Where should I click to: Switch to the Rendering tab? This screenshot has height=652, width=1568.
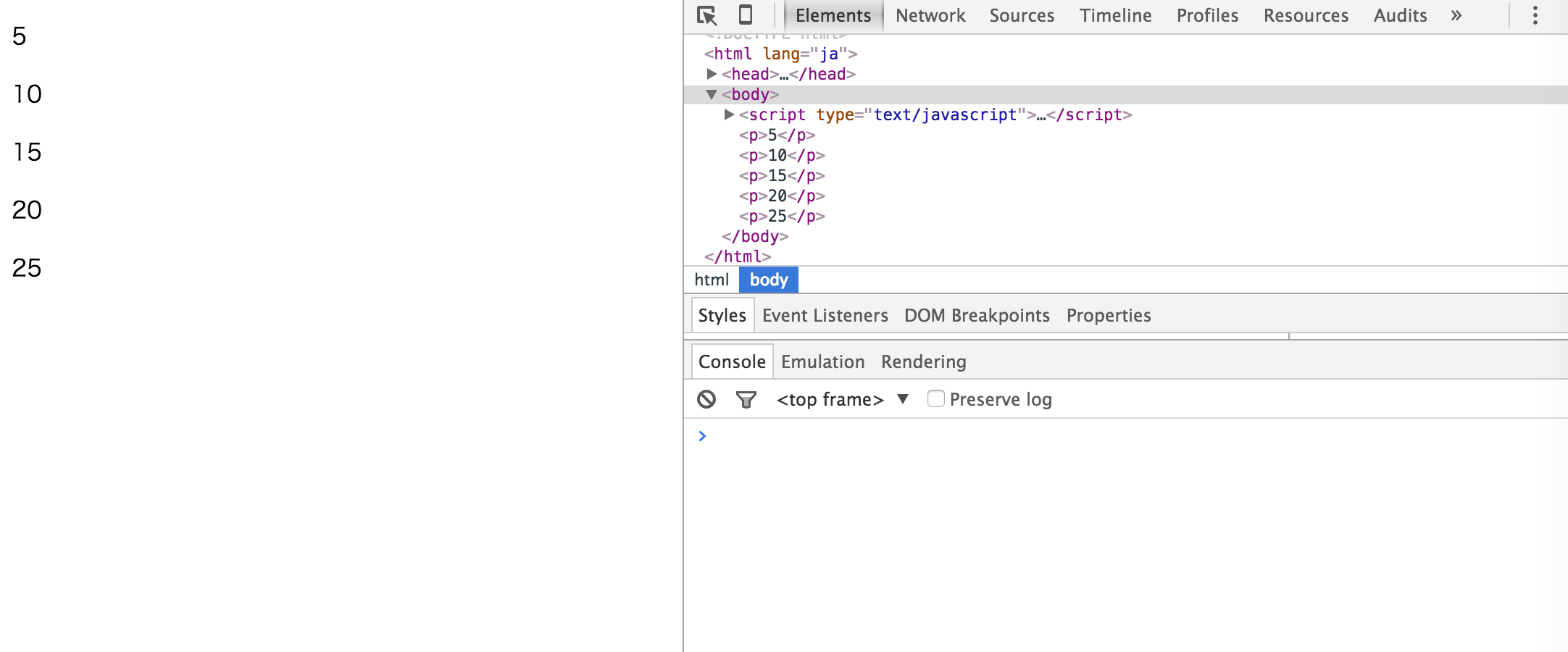(x=922, y=361)
